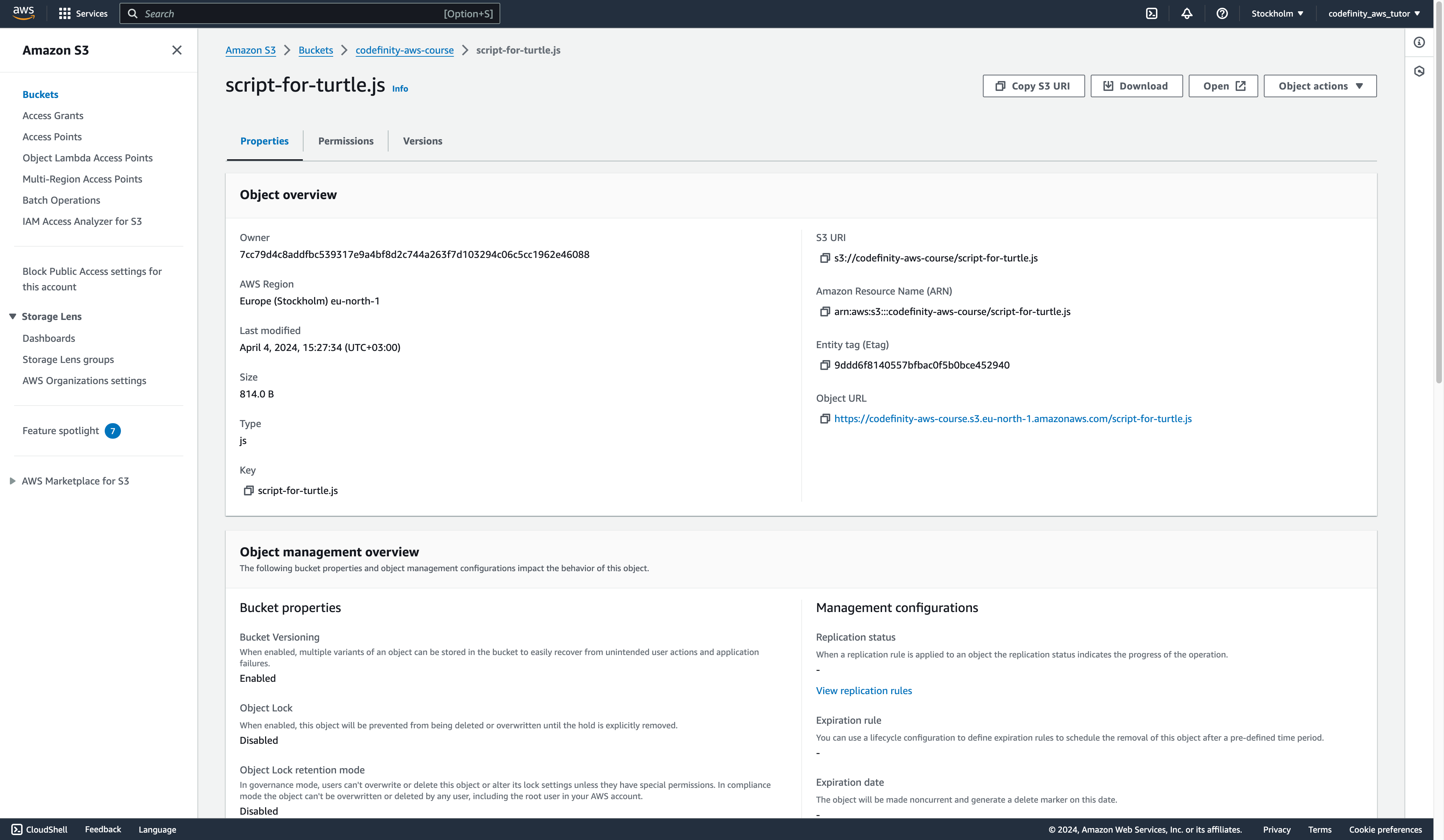Open the help question mark menu
This screenshot has height=840, width=1444.
[x=1222, y=14]
